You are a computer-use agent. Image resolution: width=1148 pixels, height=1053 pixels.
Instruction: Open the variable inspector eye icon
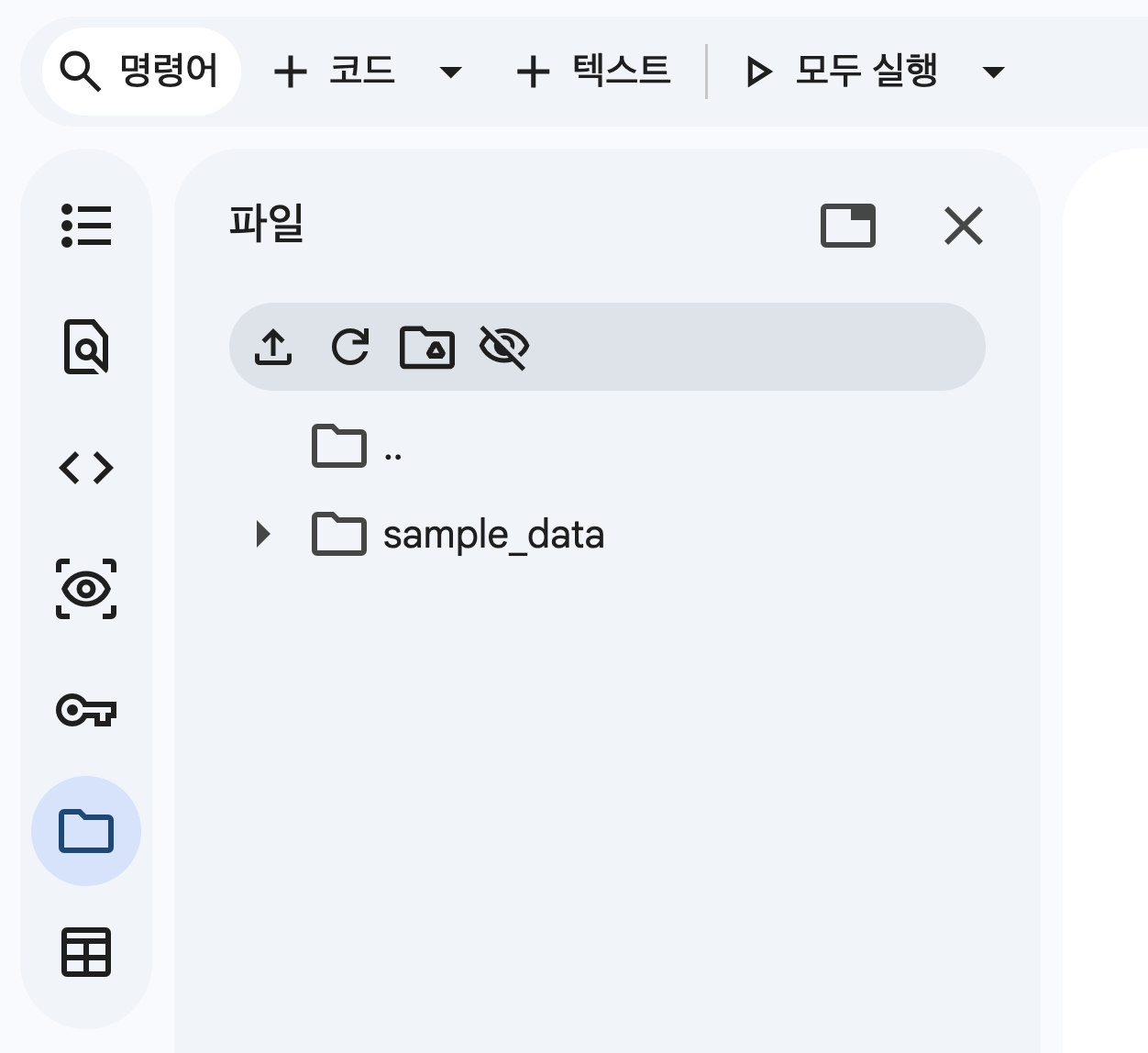86,589
